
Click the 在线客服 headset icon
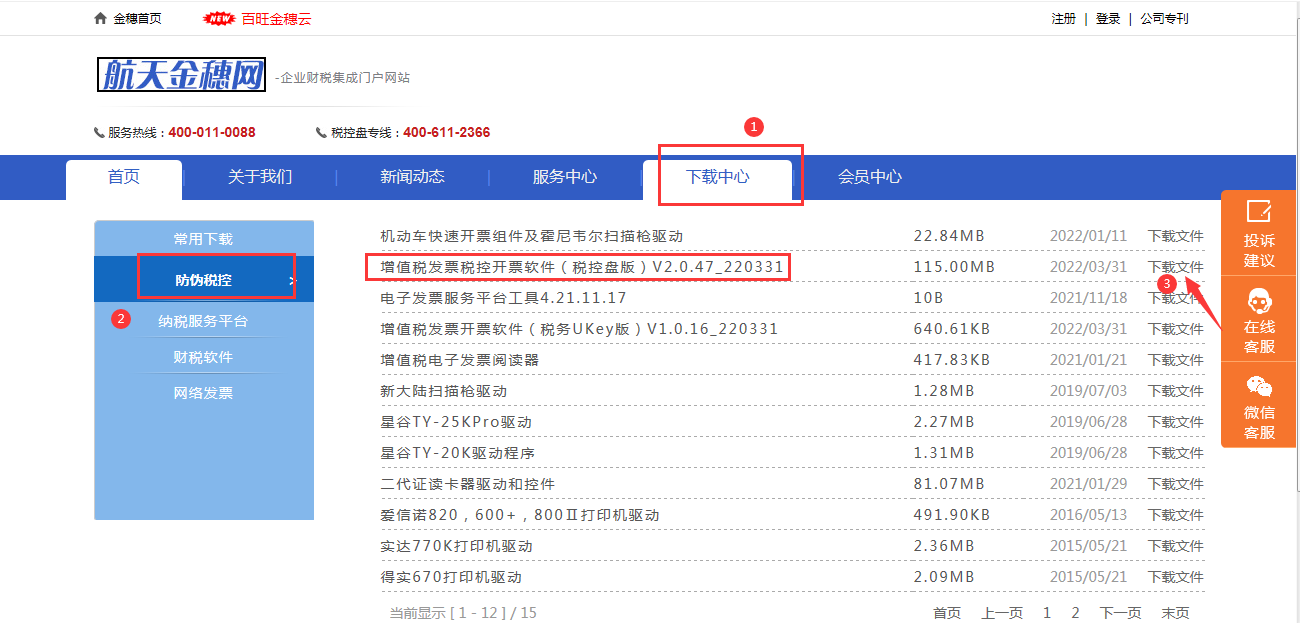[1259, 300]
